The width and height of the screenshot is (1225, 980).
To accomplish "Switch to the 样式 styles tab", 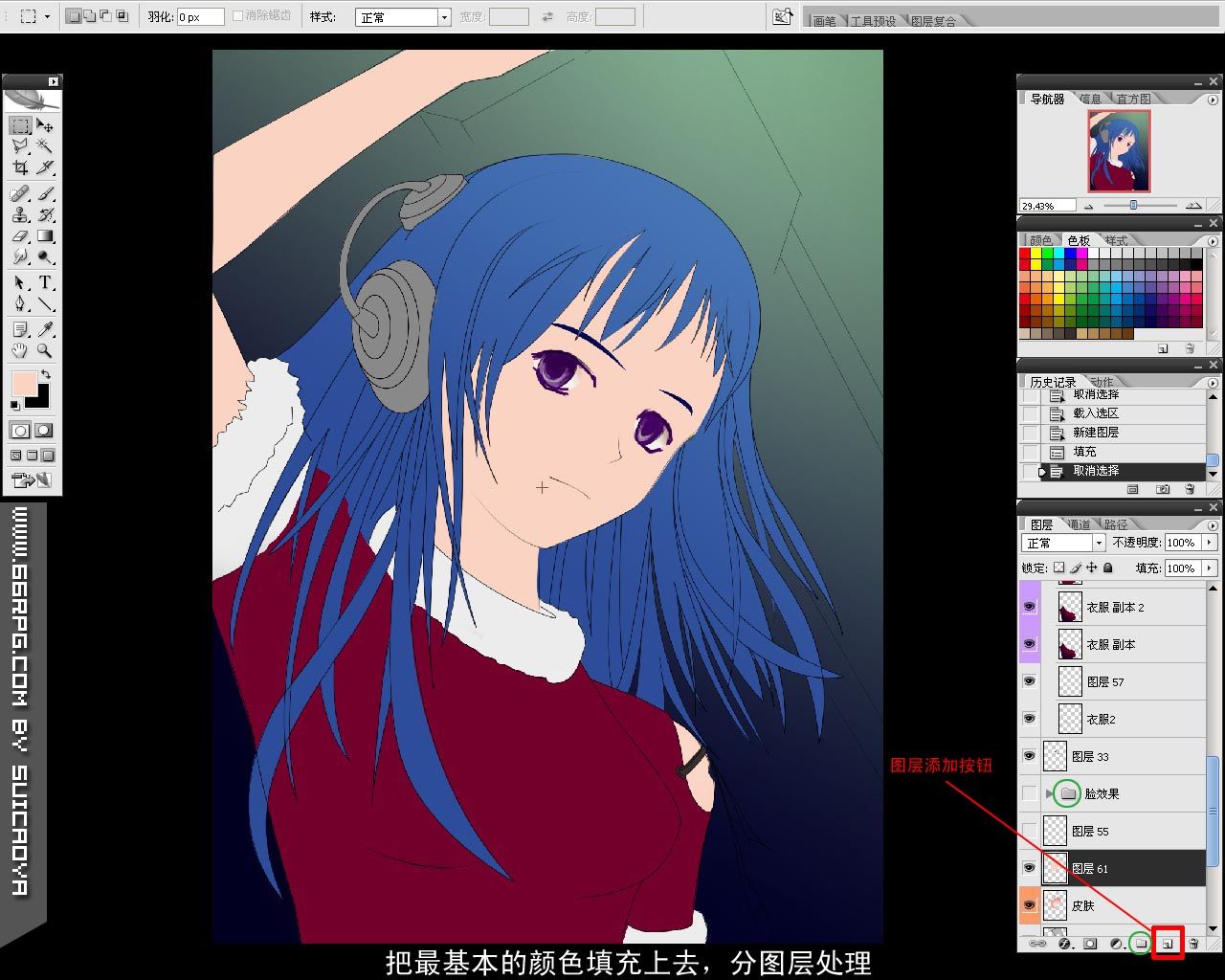I will (1116, 240).
